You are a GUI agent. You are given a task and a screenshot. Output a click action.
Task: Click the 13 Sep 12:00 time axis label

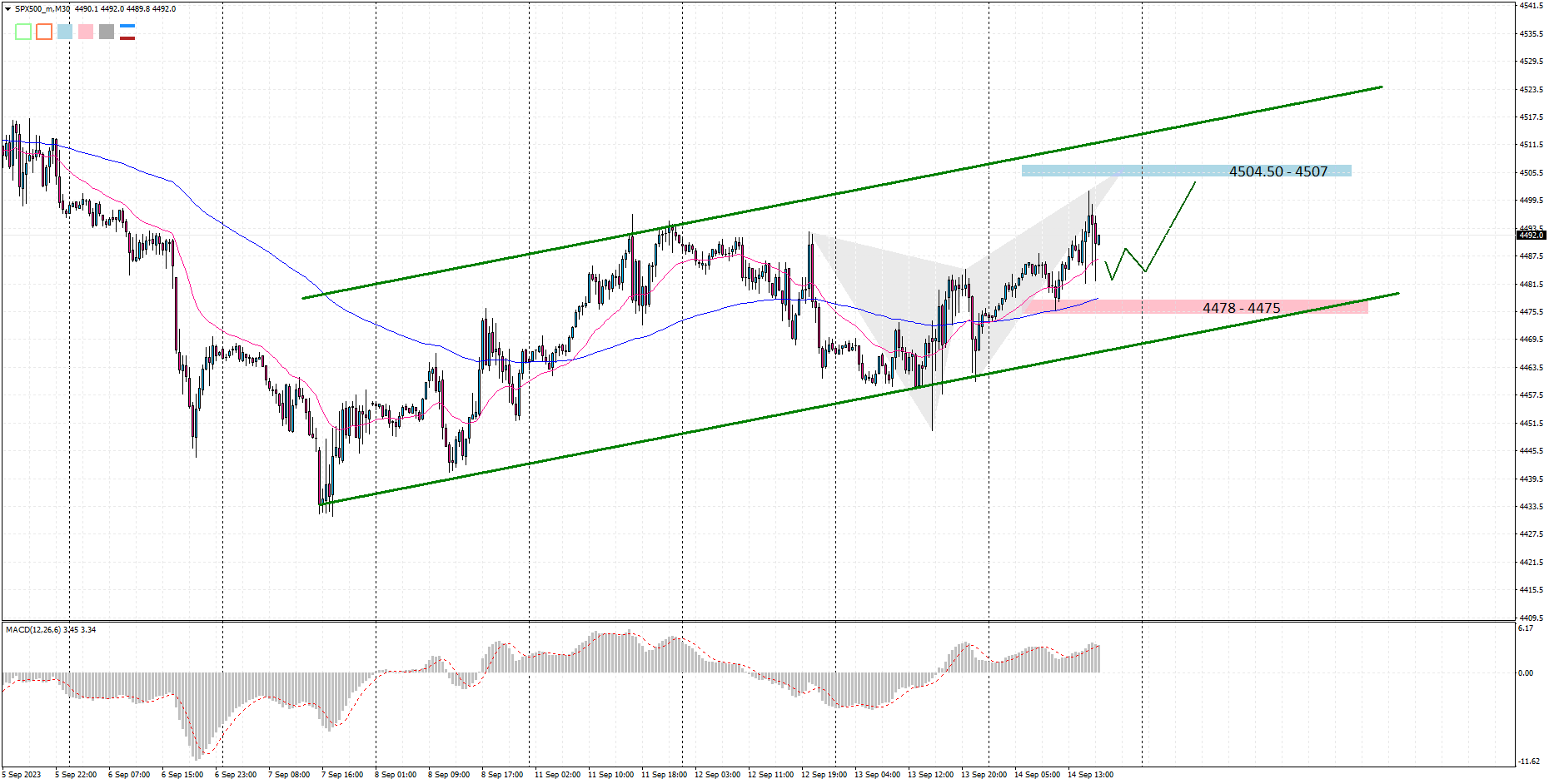pyautogui.click(x=930, y=775)
